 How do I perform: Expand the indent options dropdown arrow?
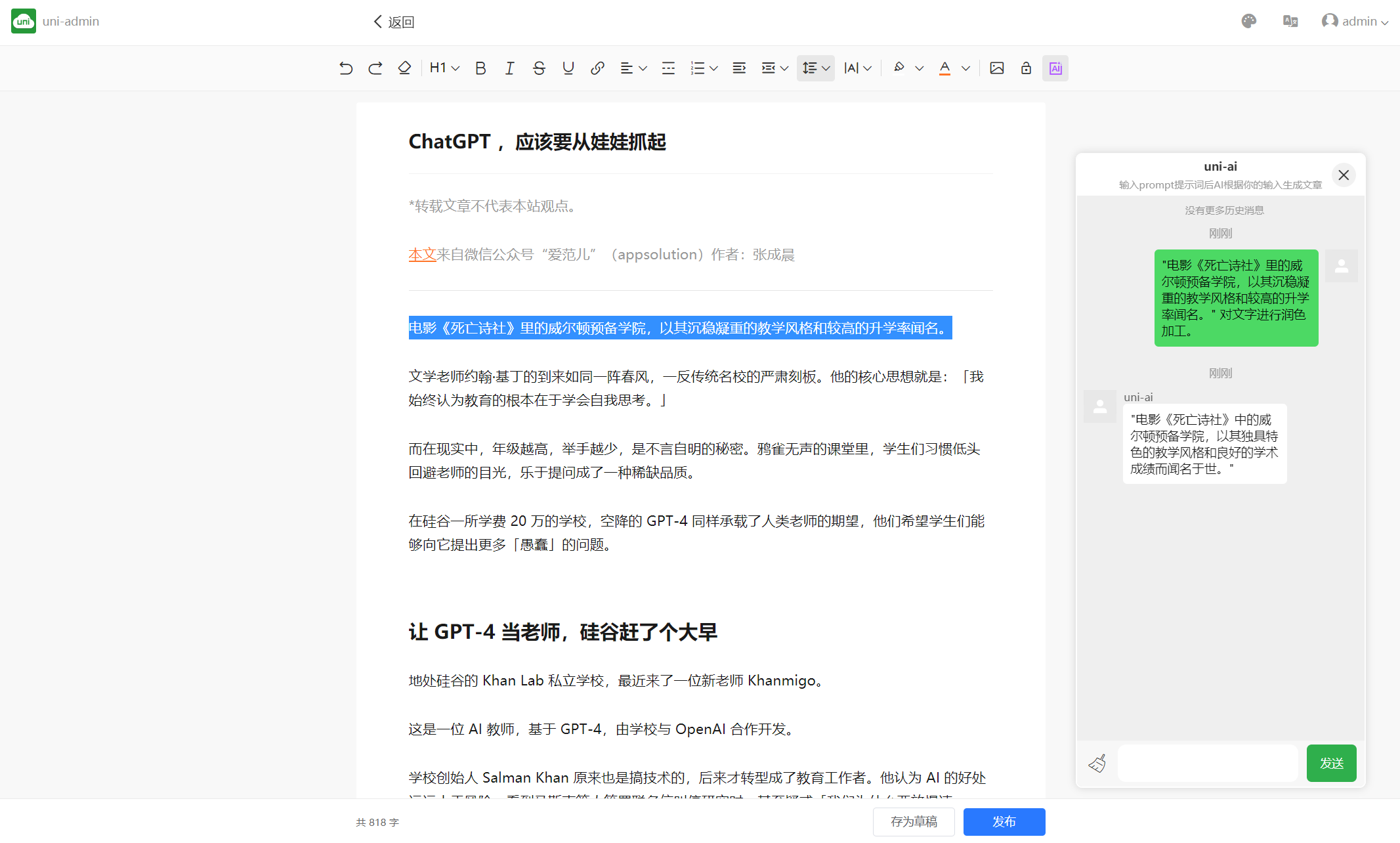(x=784, y=68)
